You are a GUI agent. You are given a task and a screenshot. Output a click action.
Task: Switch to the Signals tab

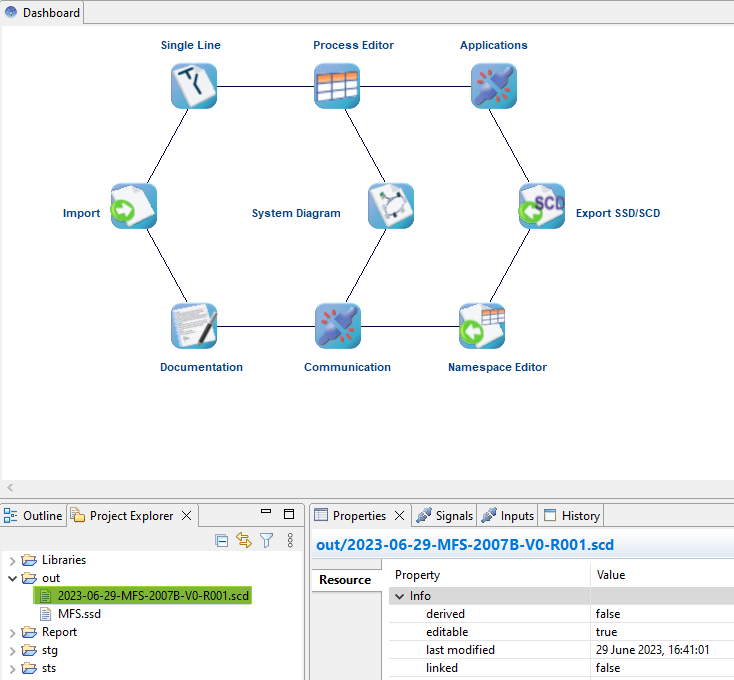(x=445, y=516)
